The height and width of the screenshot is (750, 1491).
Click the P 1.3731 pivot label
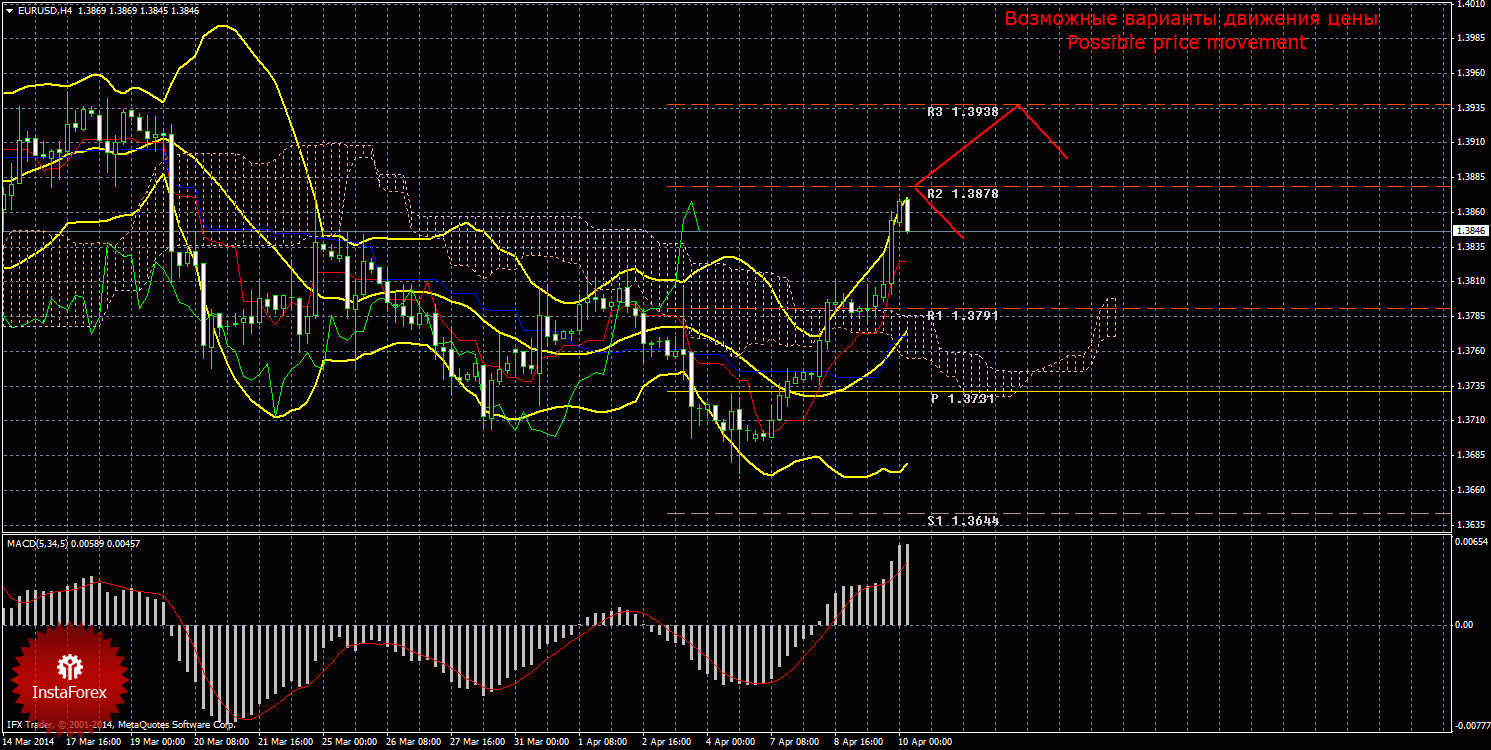click(x=963, y=398)
